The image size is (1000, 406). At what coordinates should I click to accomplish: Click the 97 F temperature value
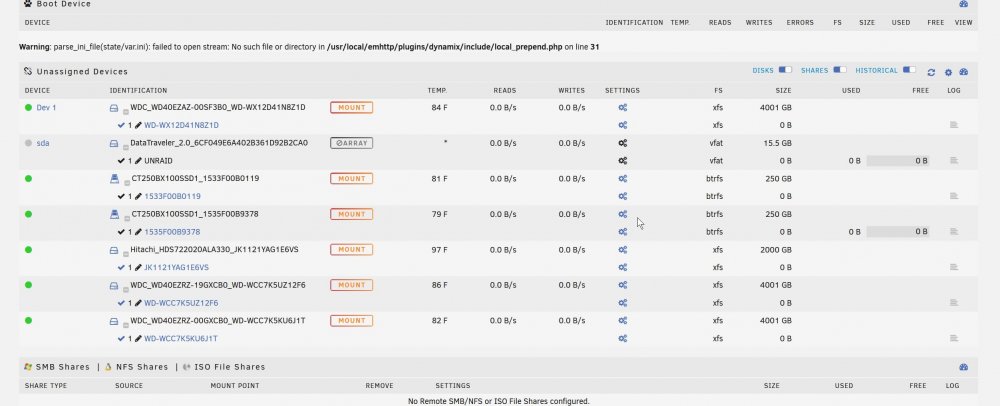pos(439,250)
